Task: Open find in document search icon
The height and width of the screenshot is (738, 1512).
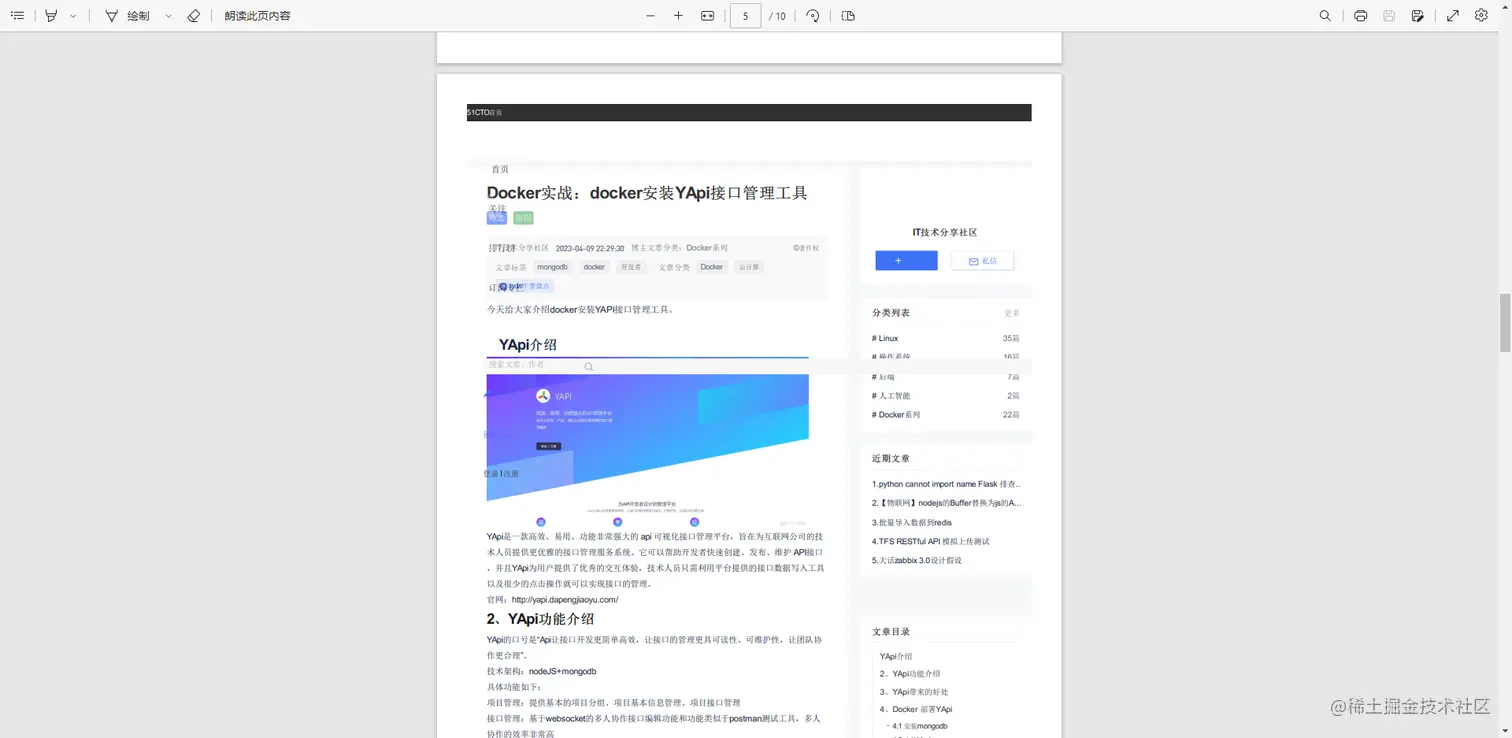Action: click(x=1325, y=16)
